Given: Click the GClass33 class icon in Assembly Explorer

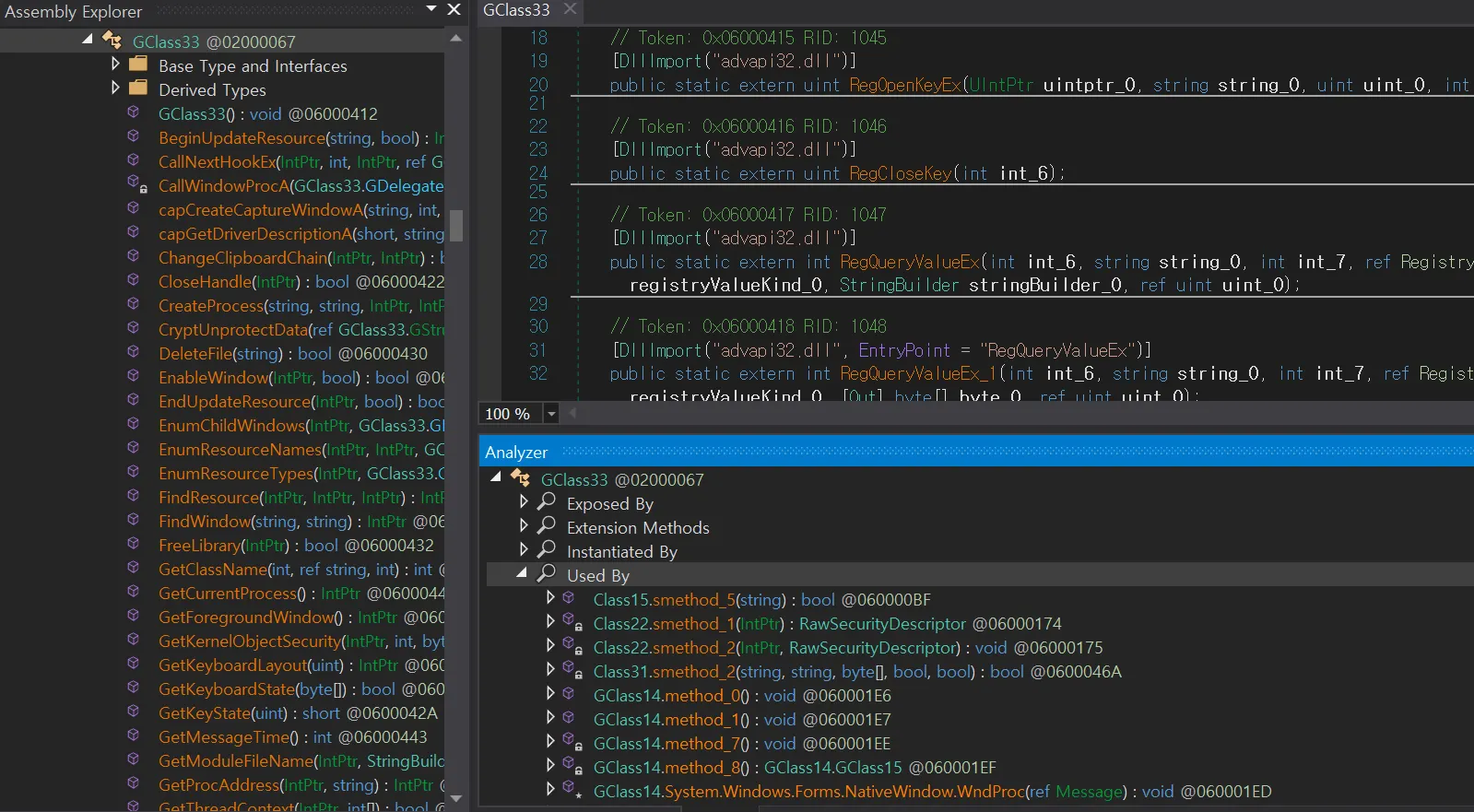Looking at the screenshot, I should coord(112,41).
